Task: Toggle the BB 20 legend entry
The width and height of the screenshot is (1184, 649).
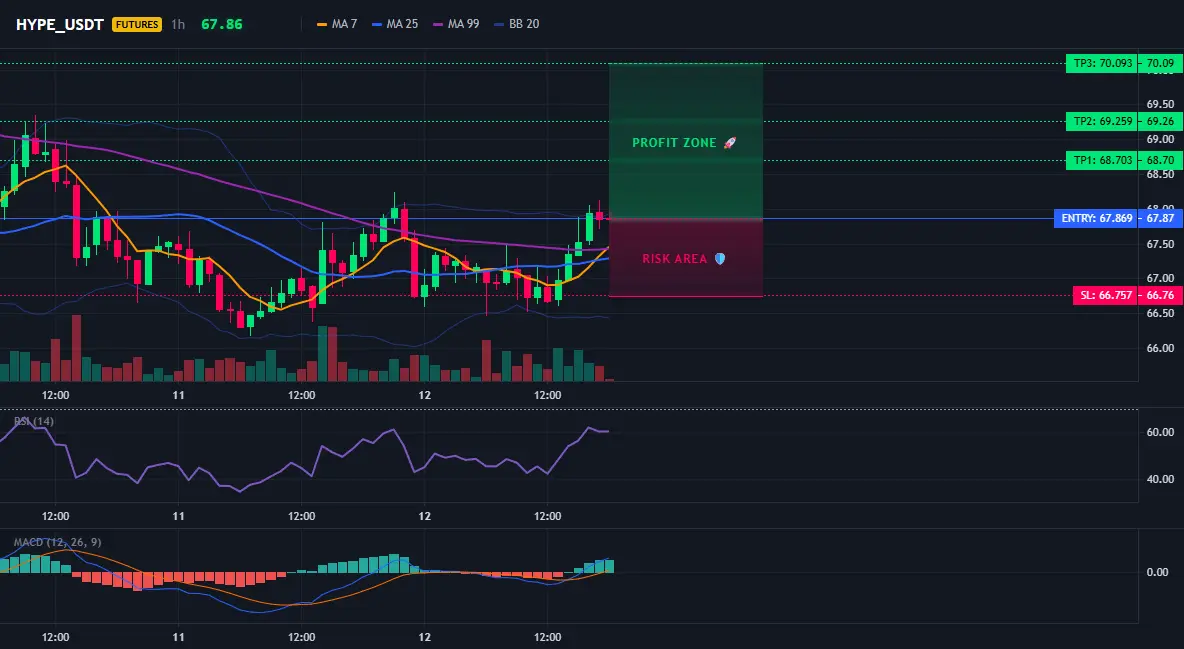Action: (x=516, y=24)
